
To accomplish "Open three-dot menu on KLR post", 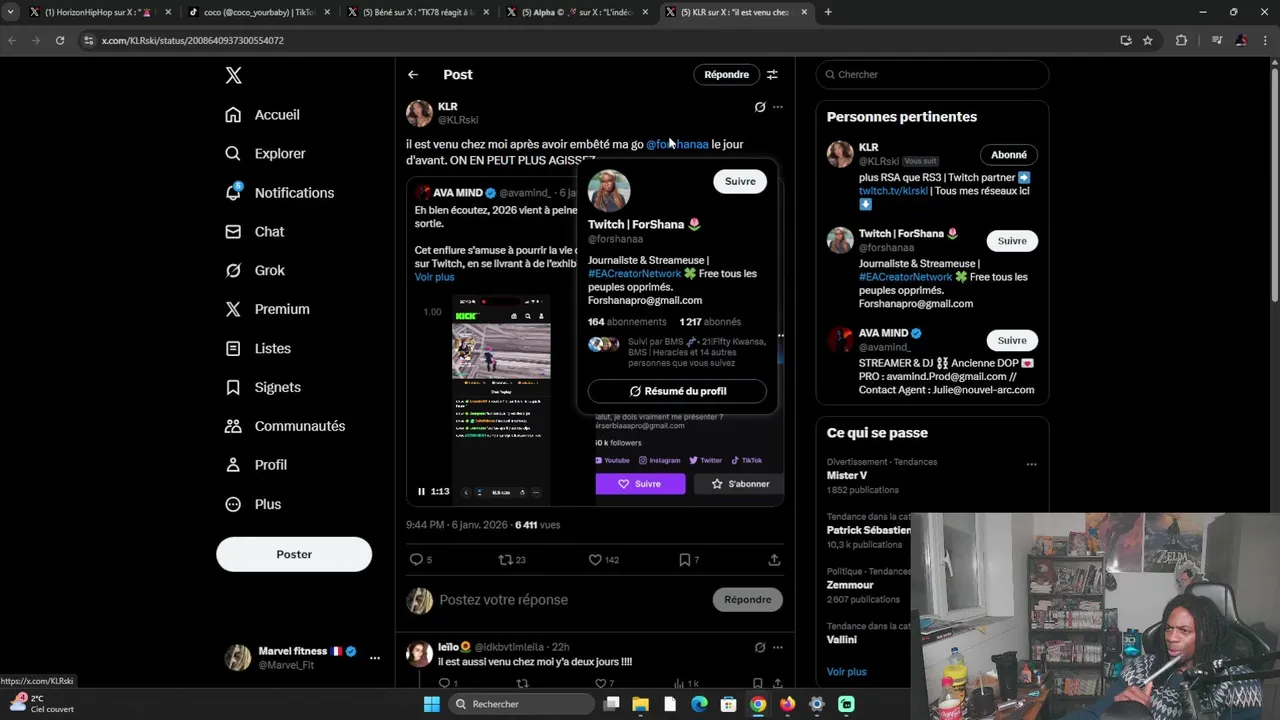I will tap(778, 107).
